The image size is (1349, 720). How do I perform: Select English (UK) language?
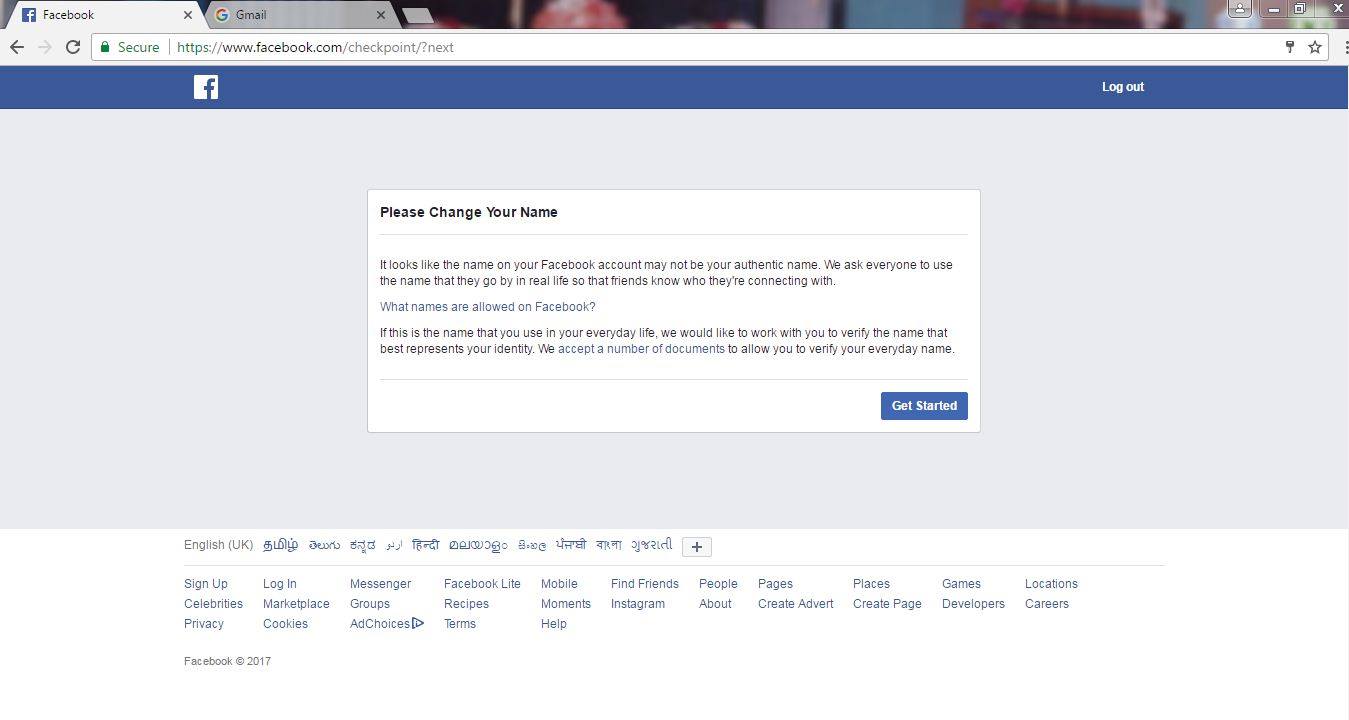[x=218, y=545]
